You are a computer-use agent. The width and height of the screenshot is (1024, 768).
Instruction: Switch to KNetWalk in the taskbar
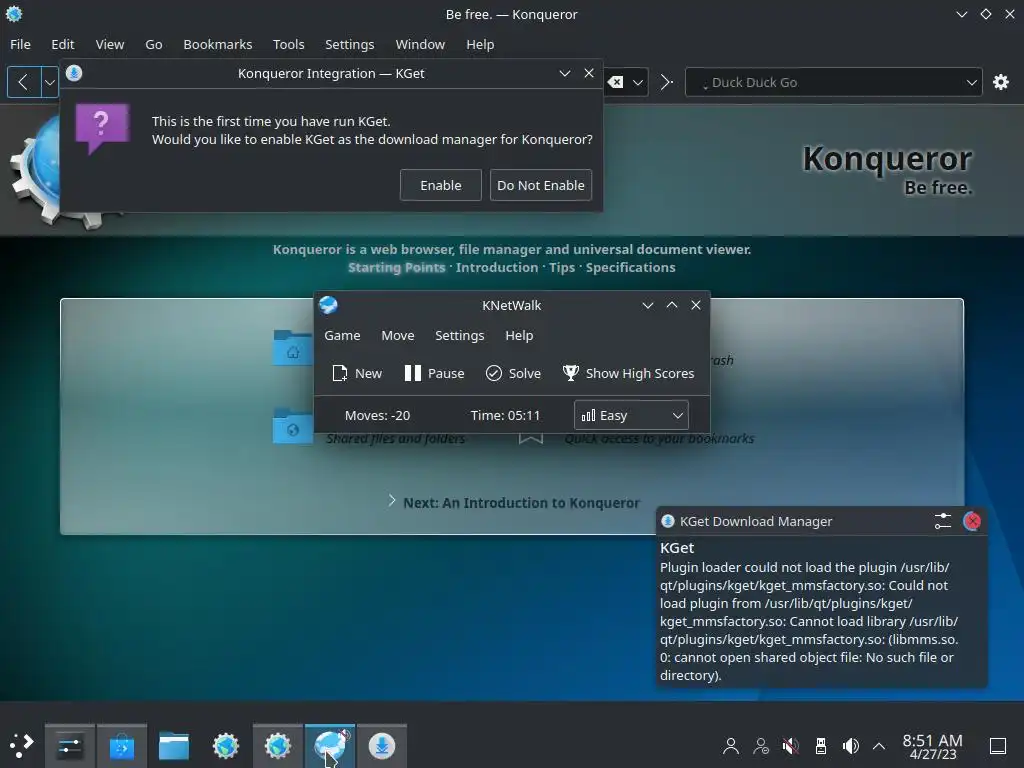(x=330, y=746)
